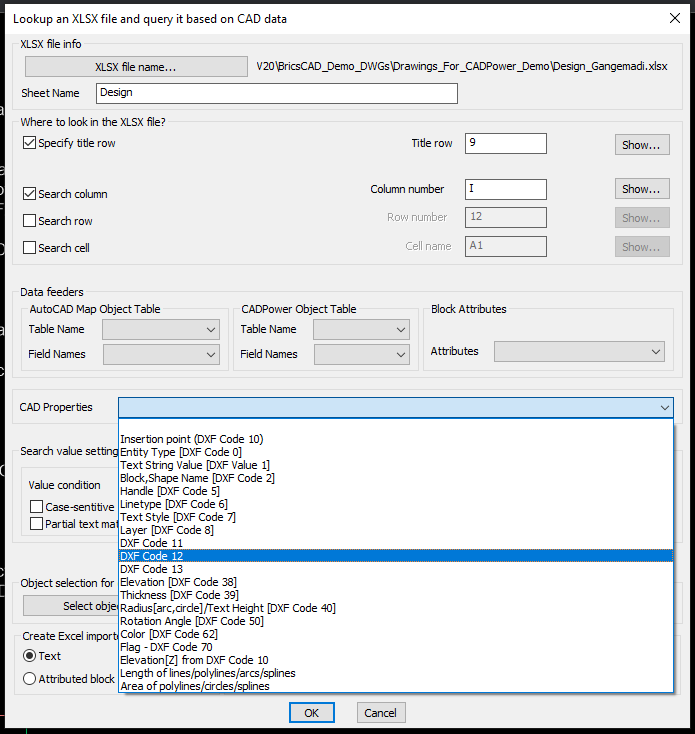Open AutoCAD Map Table Name dropdown
The image size is (695, 734).
pos(160,329)
